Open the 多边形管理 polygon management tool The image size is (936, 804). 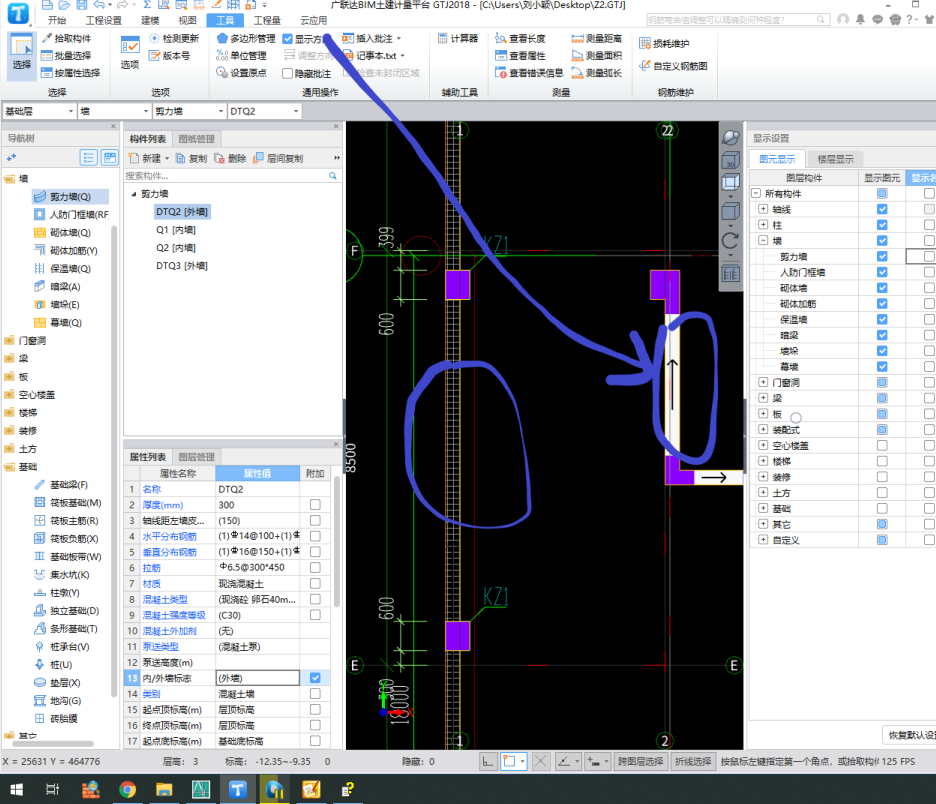pos(245,38)
